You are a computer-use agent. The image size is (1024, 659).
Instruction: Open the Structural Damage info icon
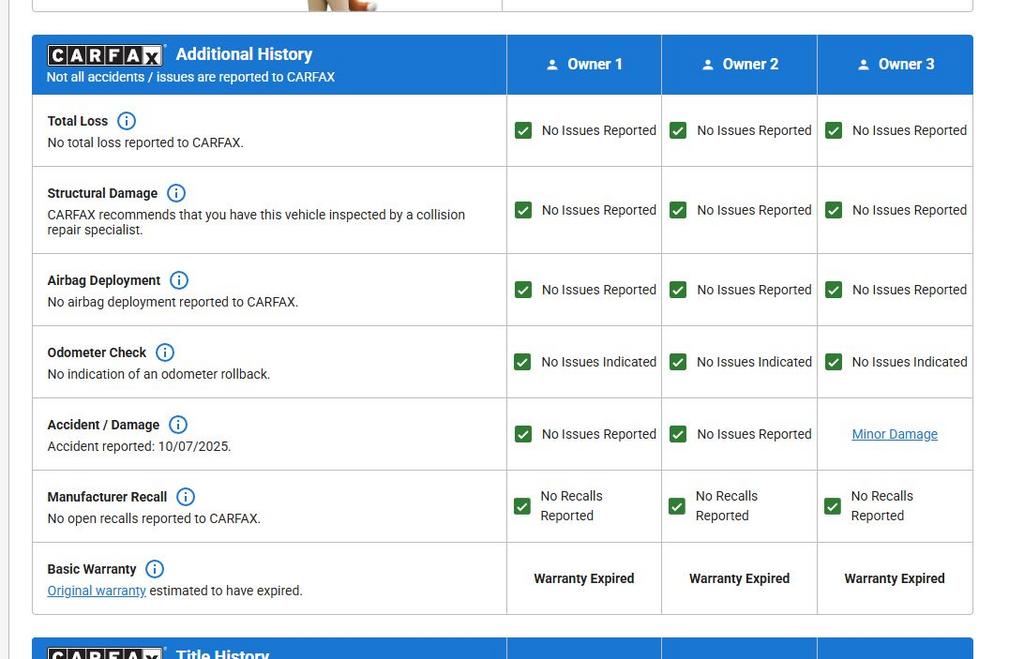[176, 193]
